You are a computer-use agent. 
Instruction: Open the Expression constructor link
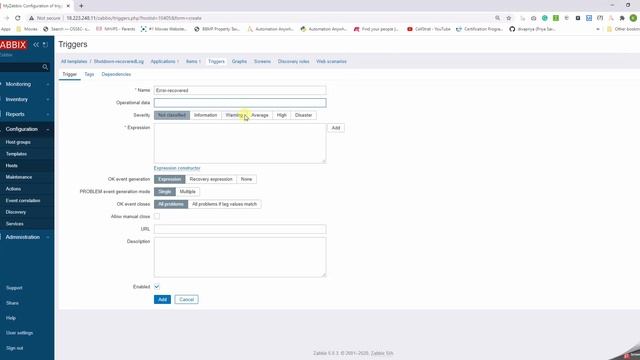click(177, 168)
